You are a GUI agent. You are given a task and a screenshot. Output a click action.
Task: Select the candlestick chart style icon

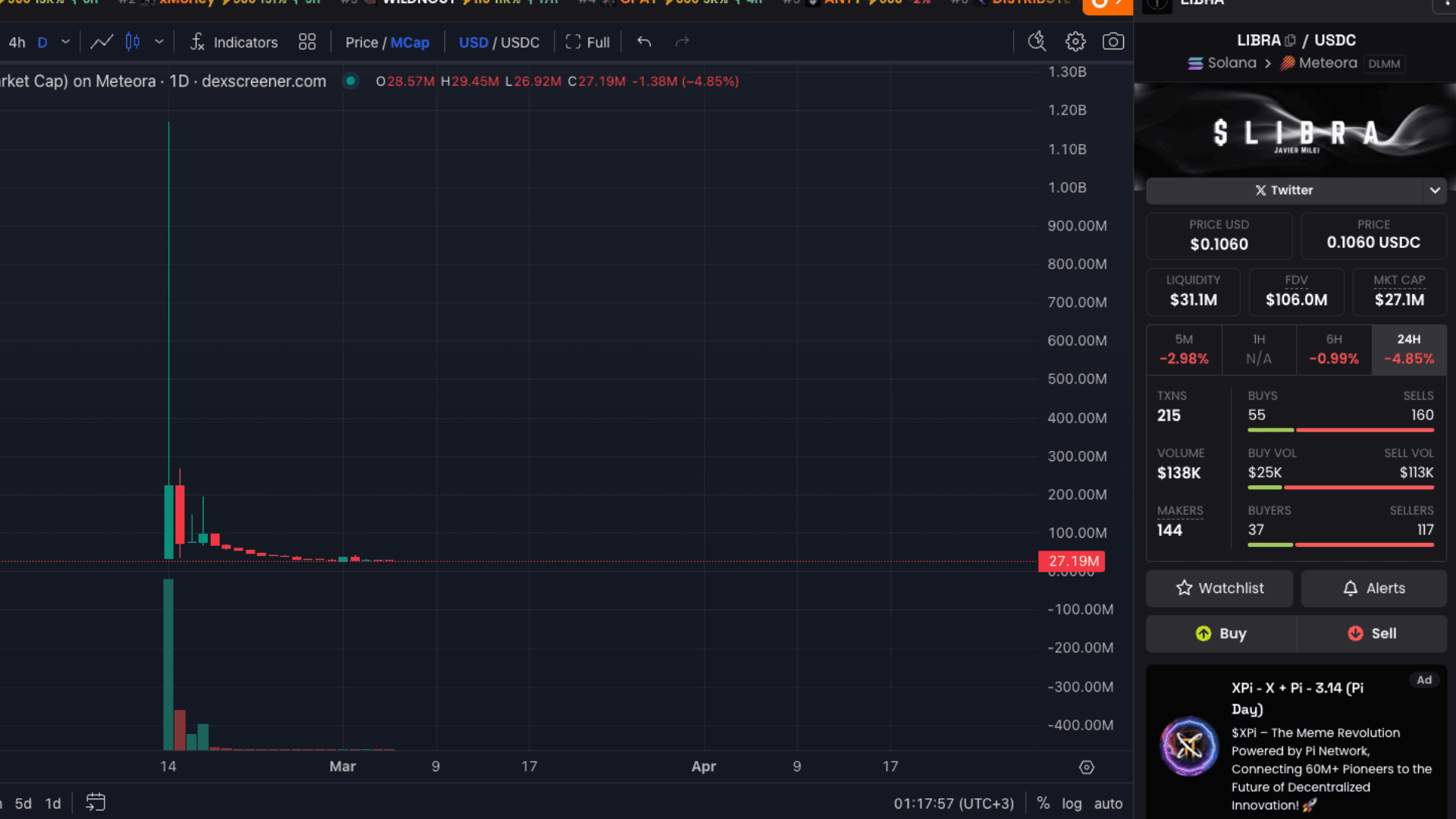click(133, 42)
